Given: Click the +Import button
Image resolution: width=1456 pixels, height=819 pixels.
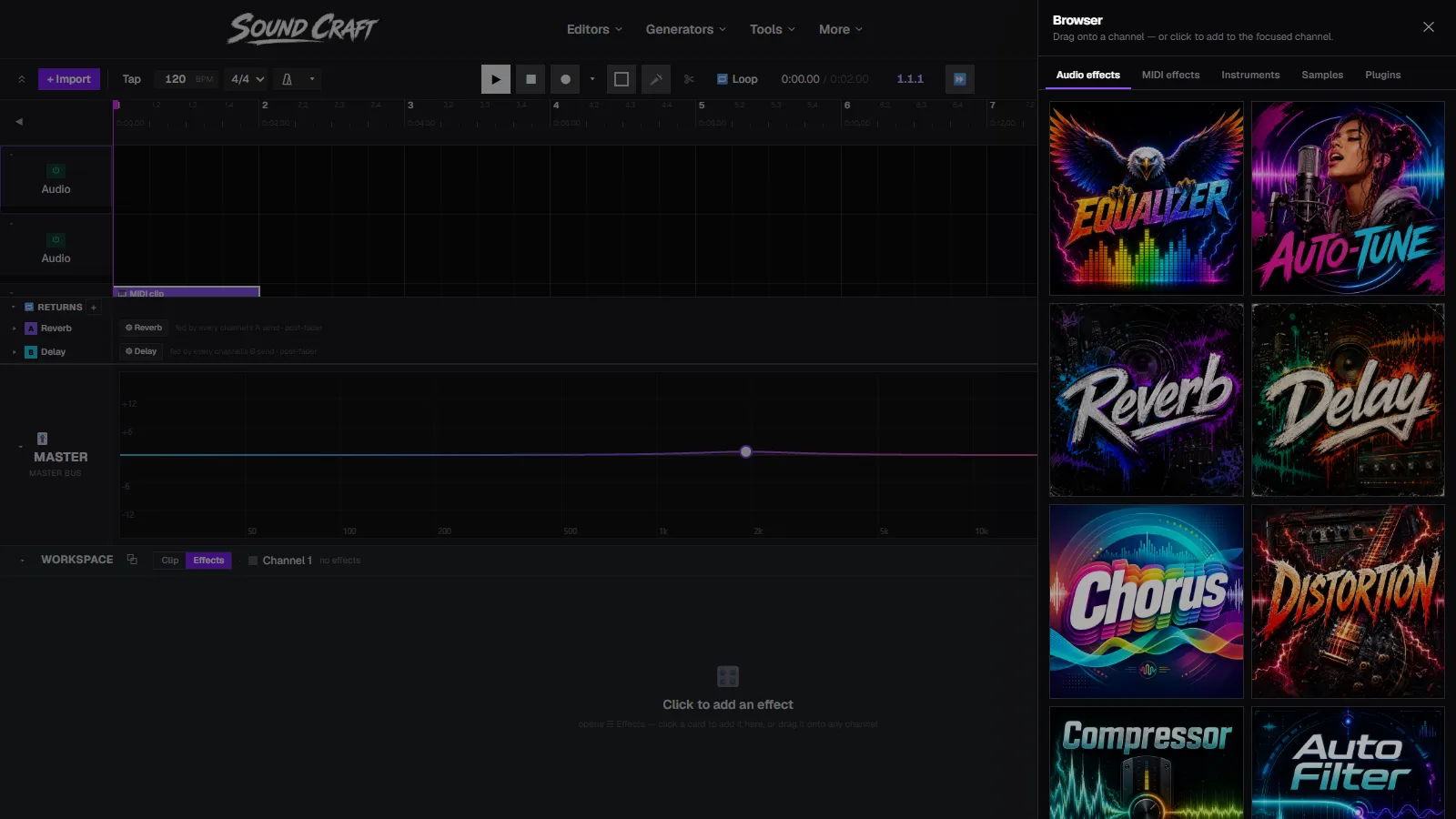Looking at the screenshot, I should coord(69,79).
